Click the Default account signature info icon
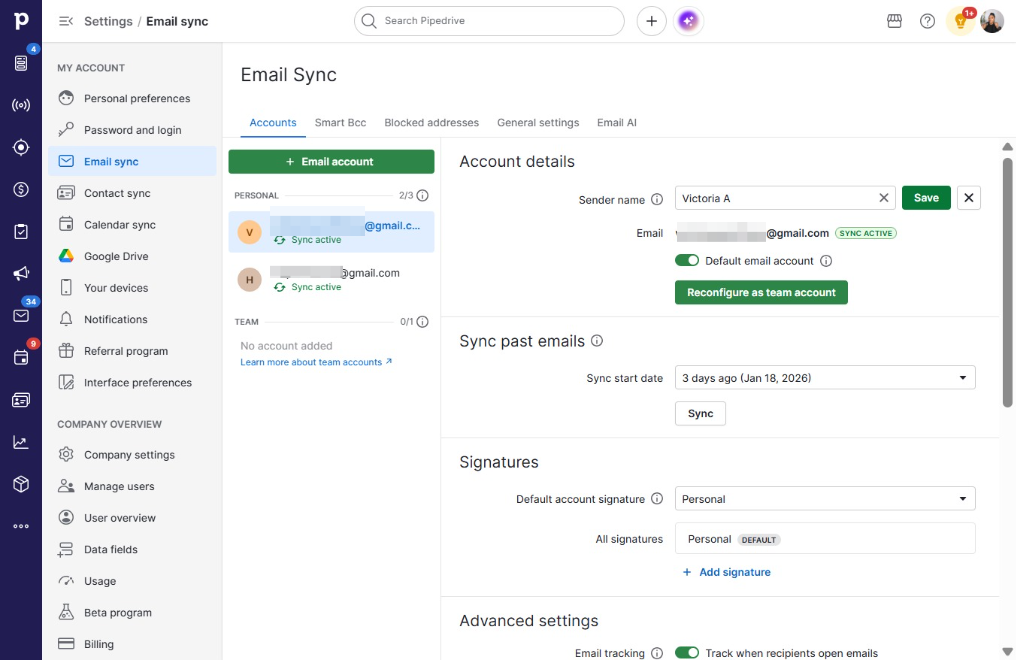This screenshot has height=660, width=1016. pyautogui.click(x=657, y=499)
